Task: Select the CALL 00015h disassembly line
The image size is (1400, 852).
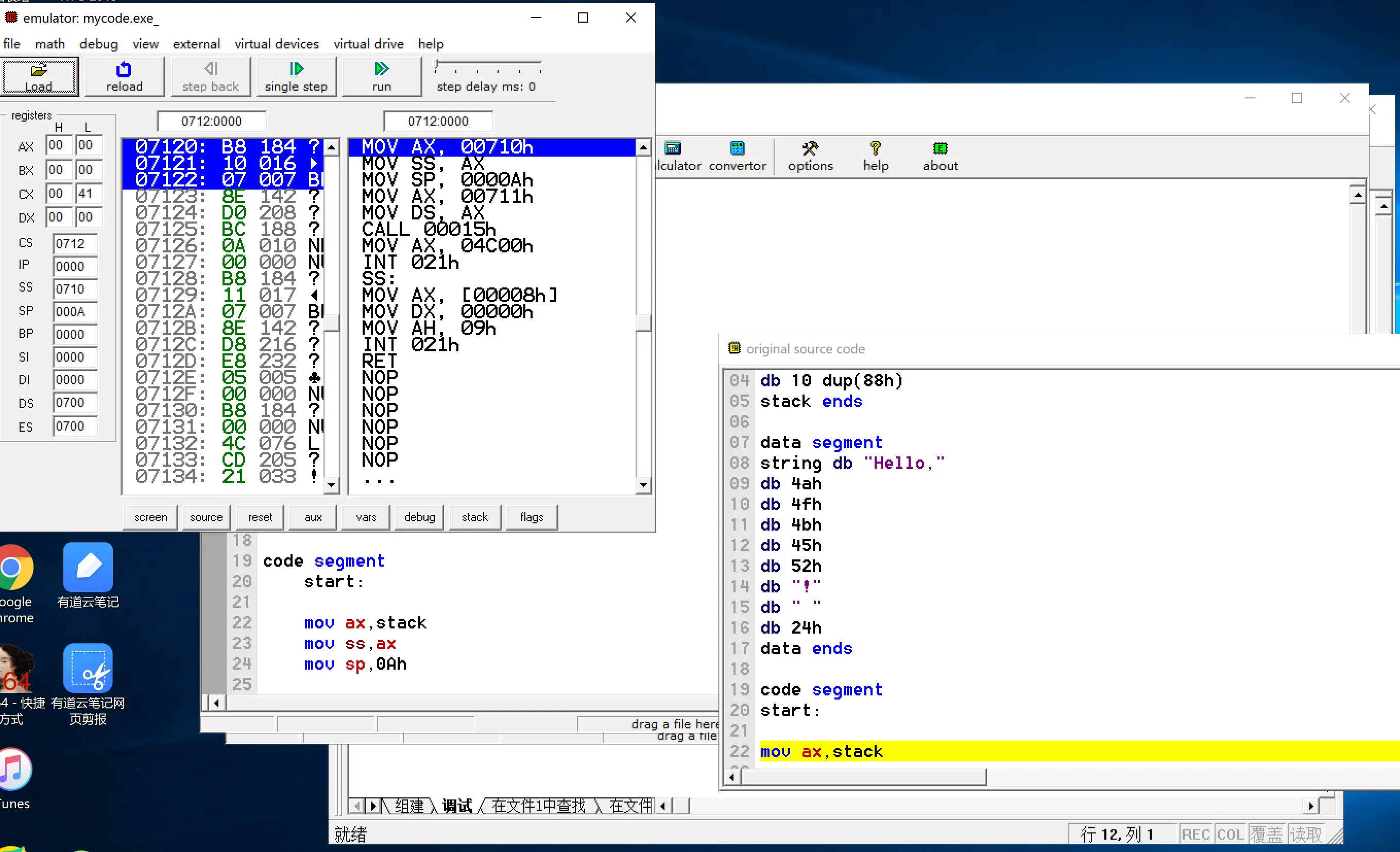Action: point(429,229)
